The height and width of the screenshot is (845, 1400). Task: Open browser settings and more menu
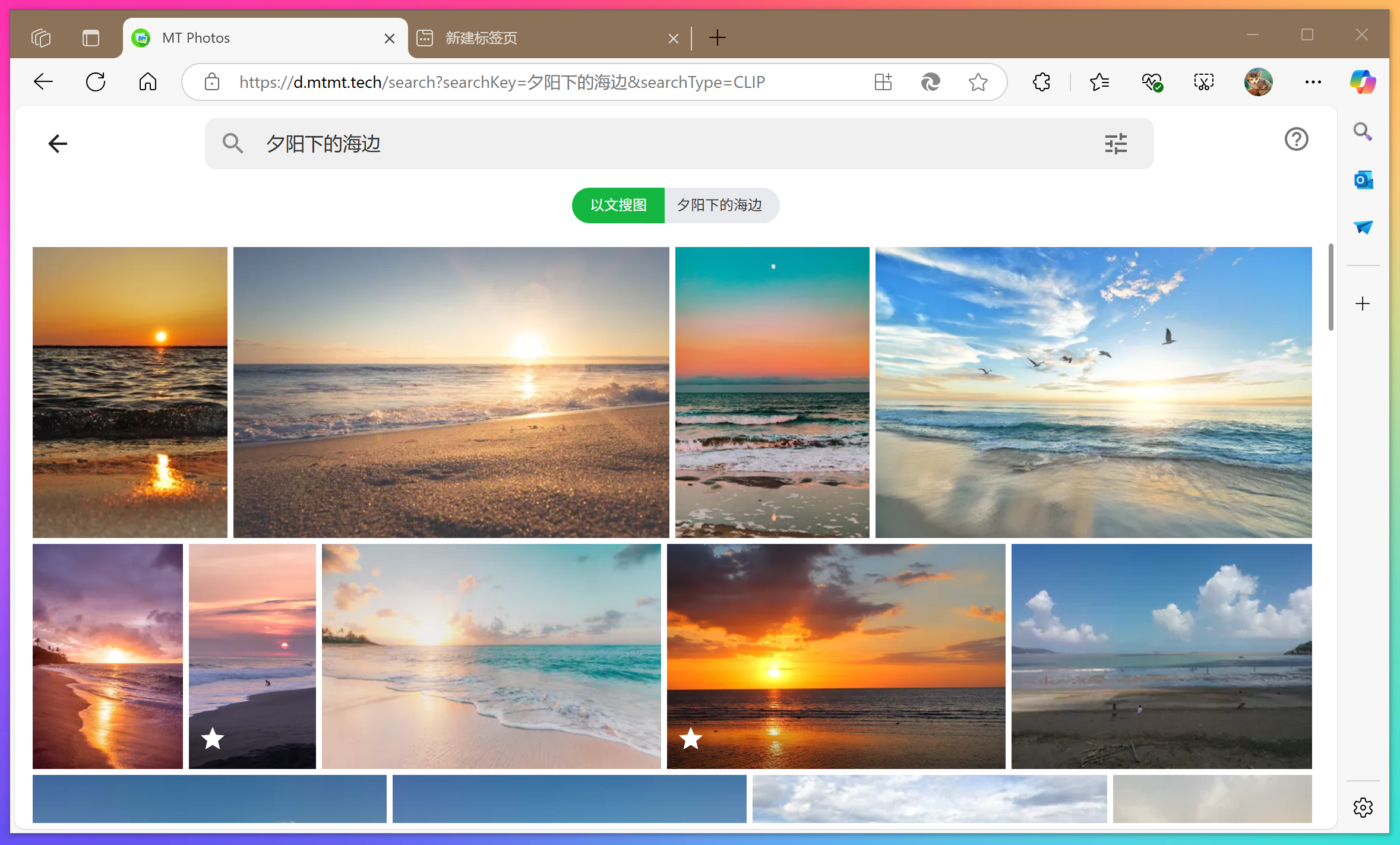pos(1313,82)
